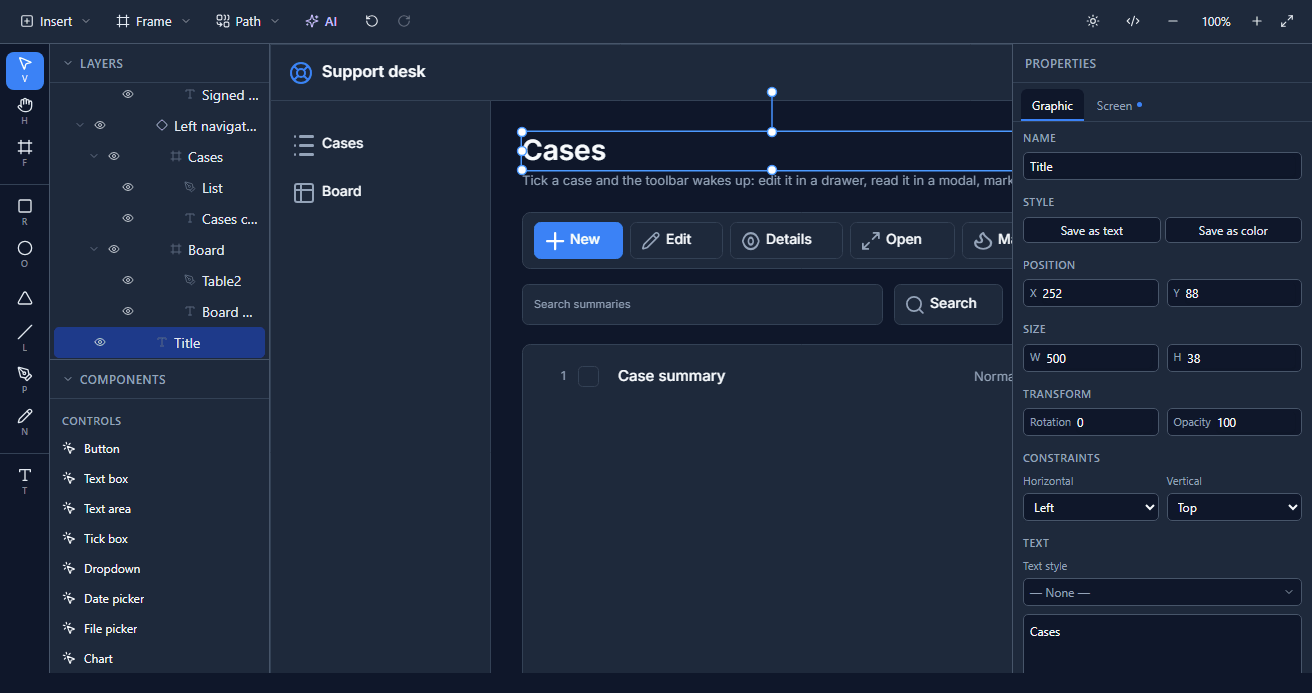
Task: Toggle visibility of the Board layer
Action: pos(114,250)
